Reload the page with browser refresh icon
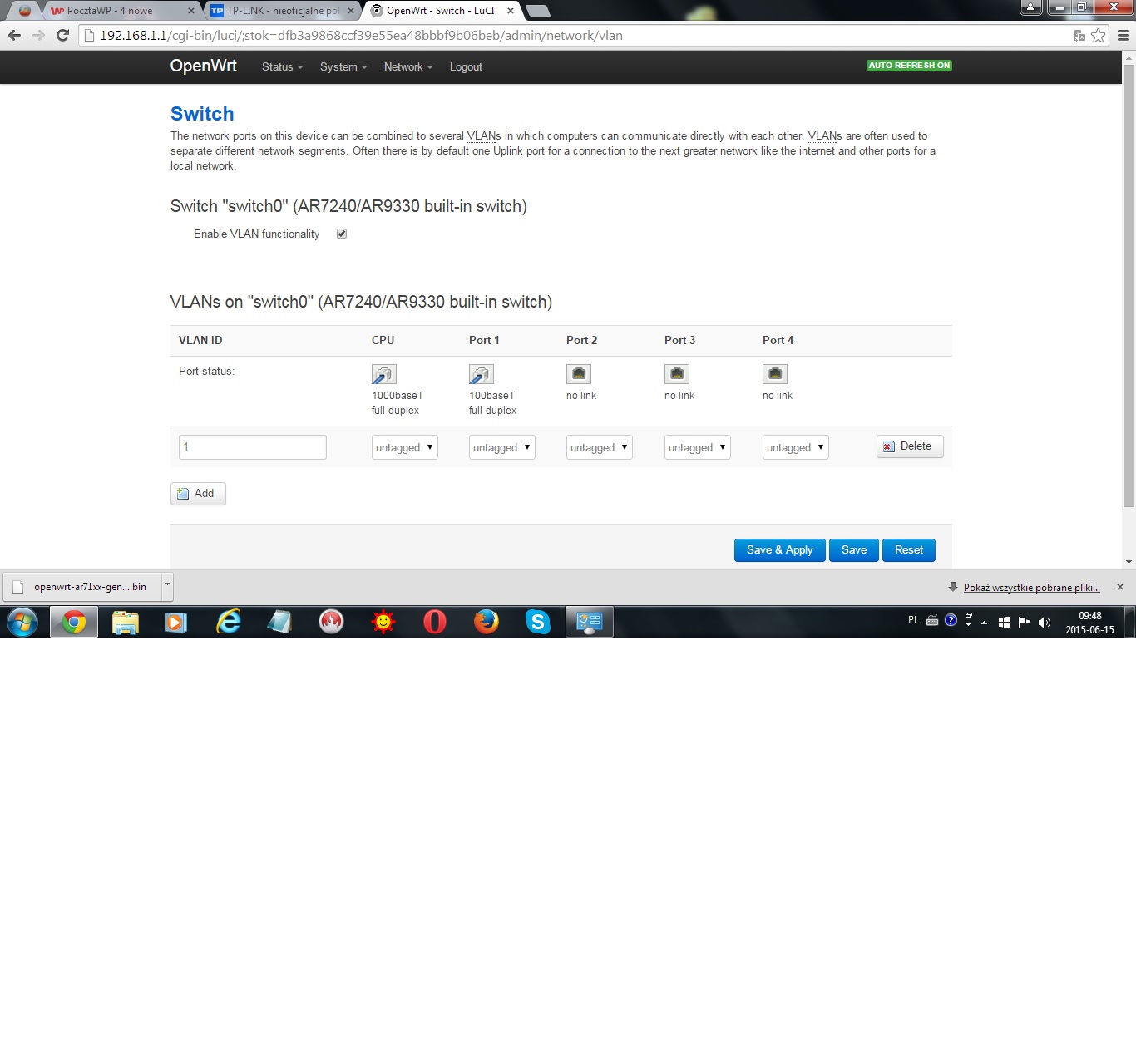1136x1064 pixels. tap(62, 35)
